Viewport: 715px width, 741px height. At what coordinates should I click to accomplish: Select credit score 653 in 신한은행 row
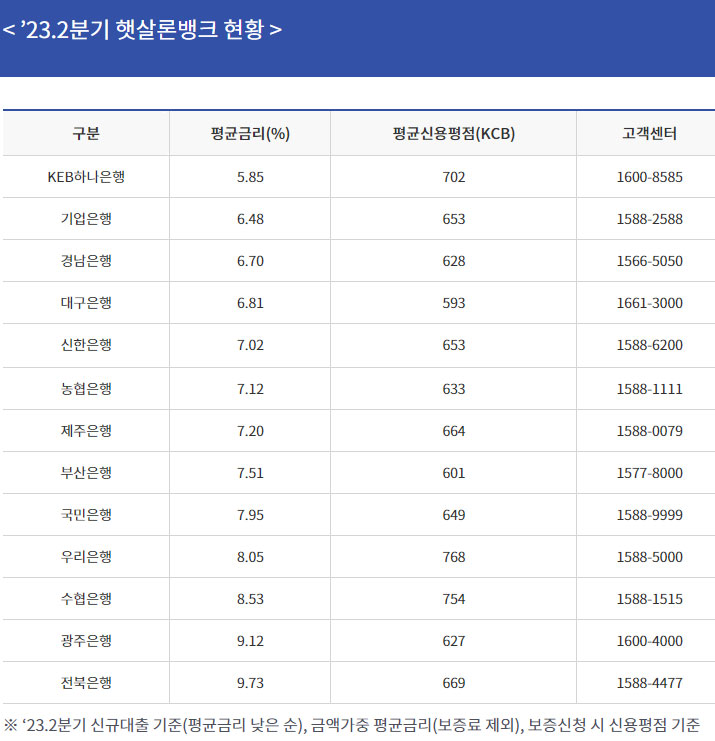454,345
